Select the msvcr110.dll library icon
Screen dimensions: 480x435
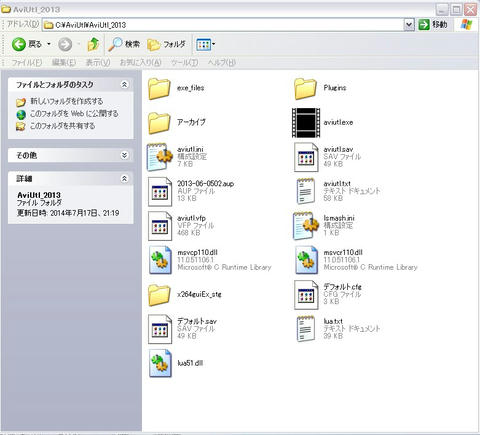pos(306,260)
